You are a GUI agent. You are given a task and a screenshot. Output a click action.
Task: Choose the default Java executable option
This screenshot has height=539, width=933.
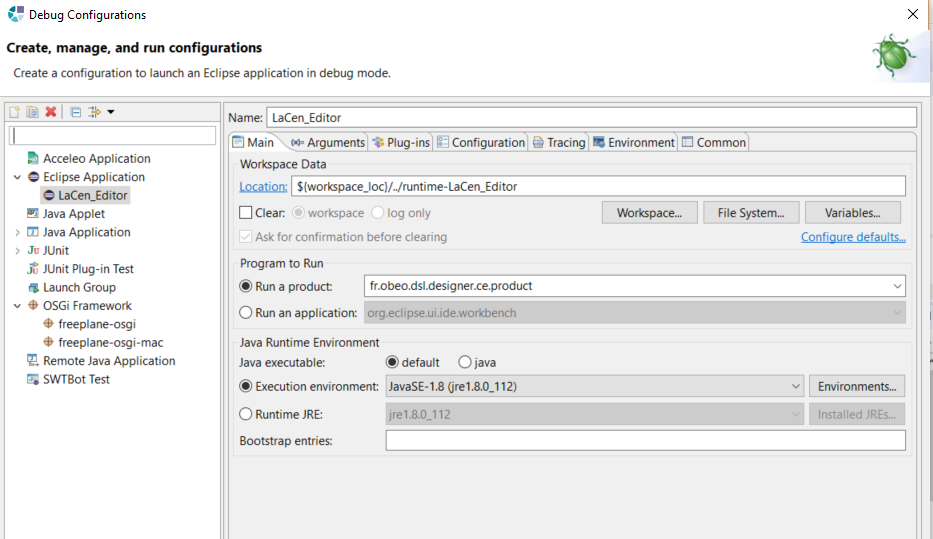pyautogui.click(x=392, y=362)
